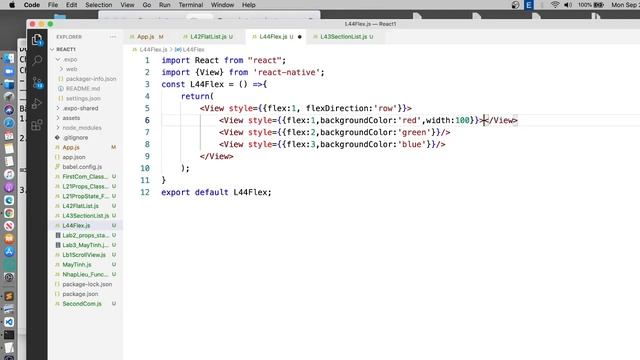Open App.js in the explorer tree
The image size is (640, 360).
pos(71,147)
